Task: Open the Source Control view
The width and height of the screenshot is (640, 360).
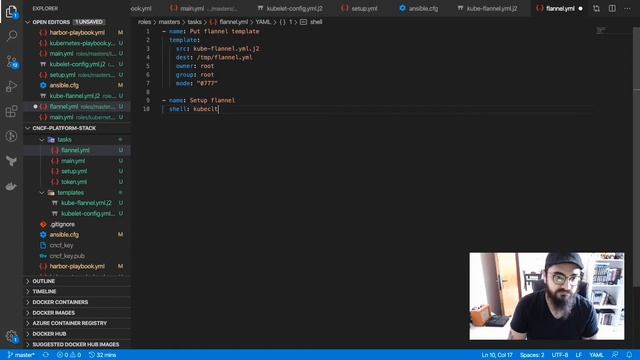Action: (x=11, y=62)
